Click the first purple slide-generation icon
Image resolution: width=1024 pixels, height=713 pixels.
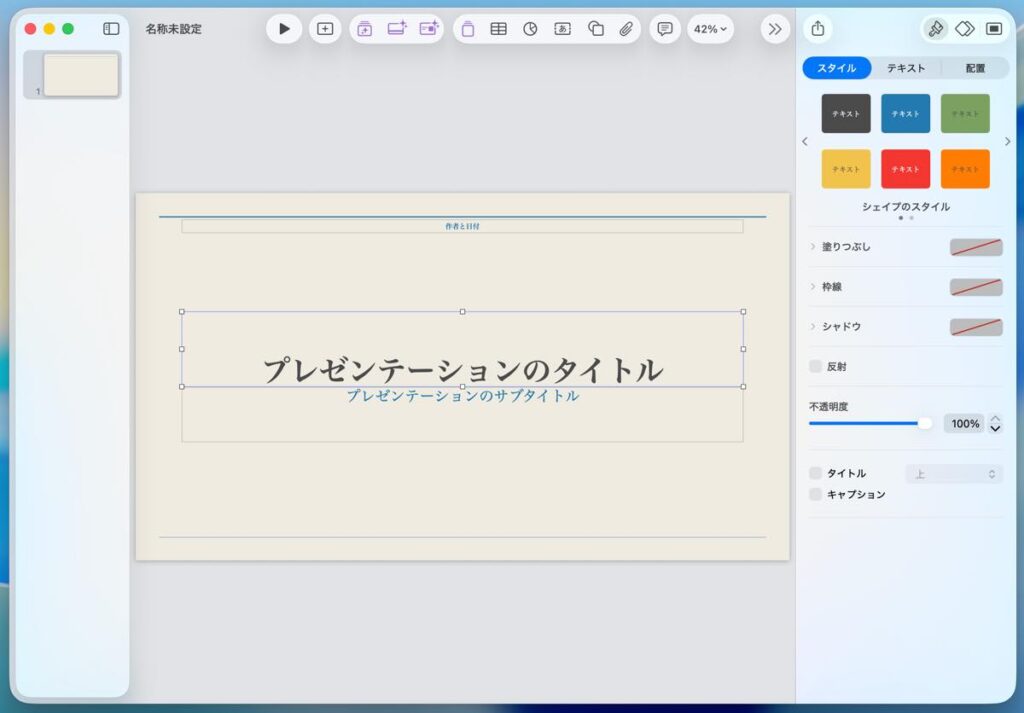click(x=364, y=29)
